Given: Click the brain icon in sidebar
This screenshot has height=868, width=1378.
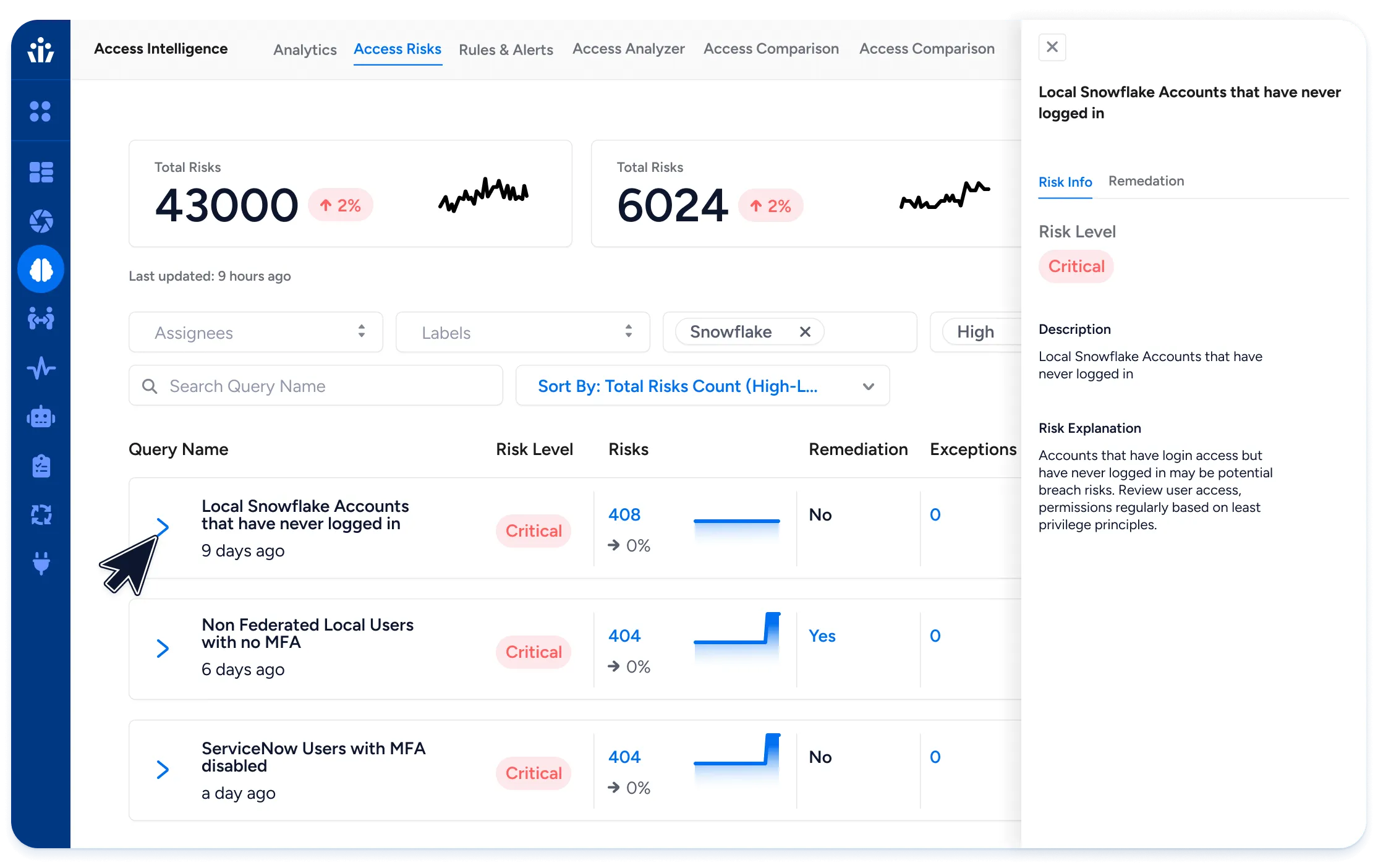Looking at the screenshot, I should 41,270.
